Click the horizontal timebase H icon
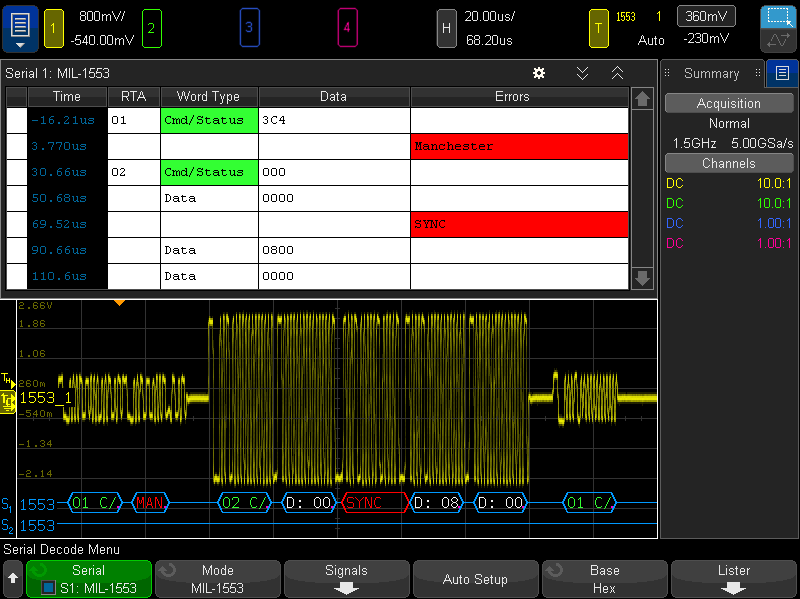Viewport: 800px width, 599px height. [x=446, y=29]
